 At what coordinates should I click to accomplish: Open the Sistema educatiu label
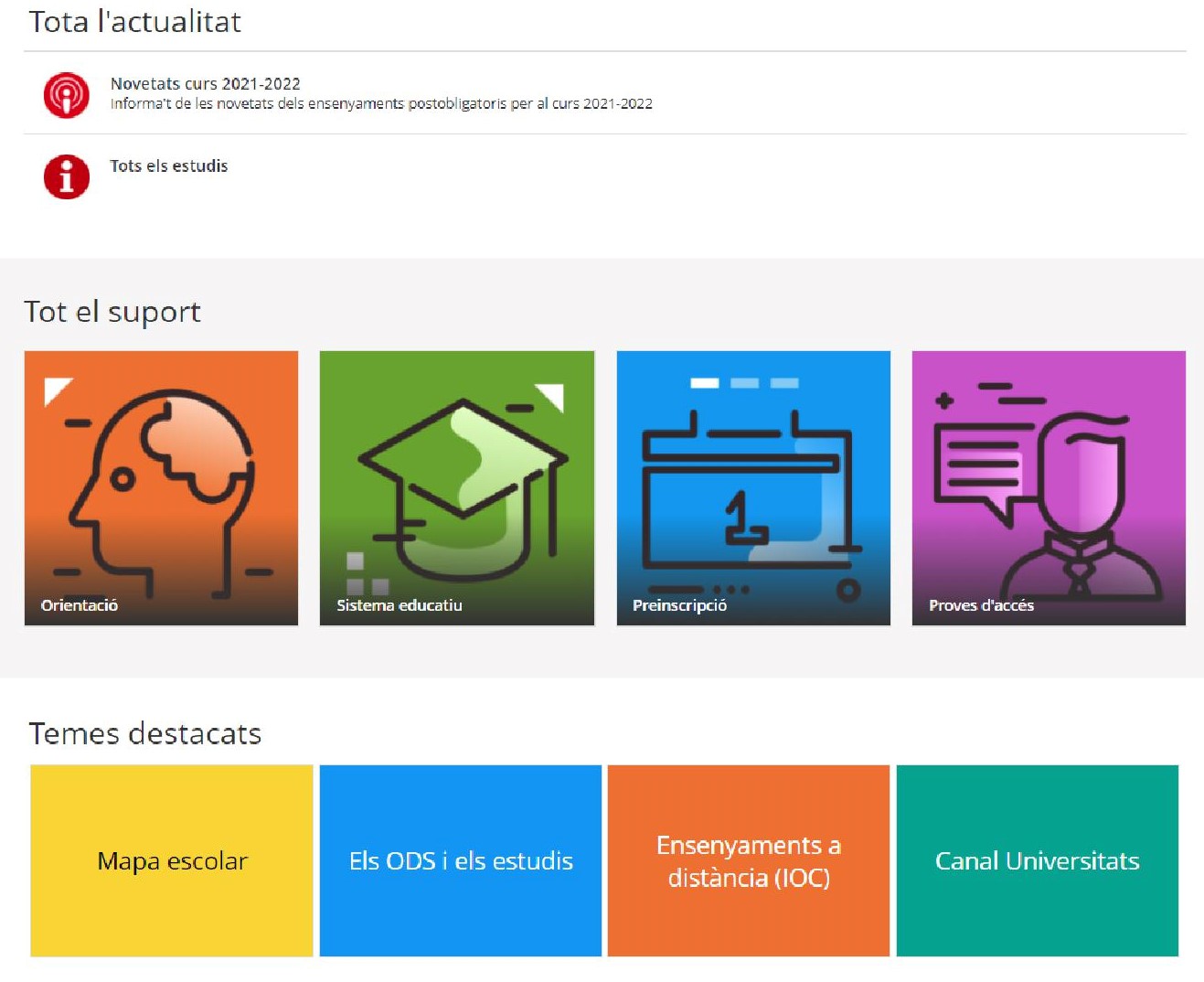(x=399, y=605)
